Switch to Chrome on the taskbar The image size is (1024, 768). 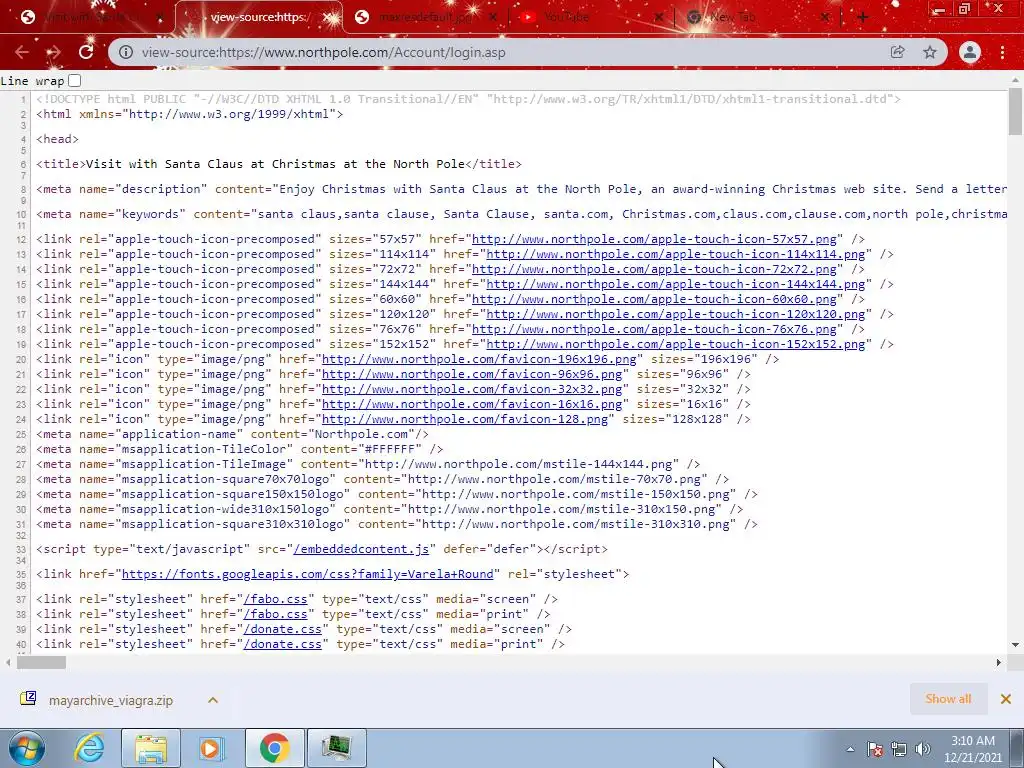pyautogui.click(x=274, y=748)
